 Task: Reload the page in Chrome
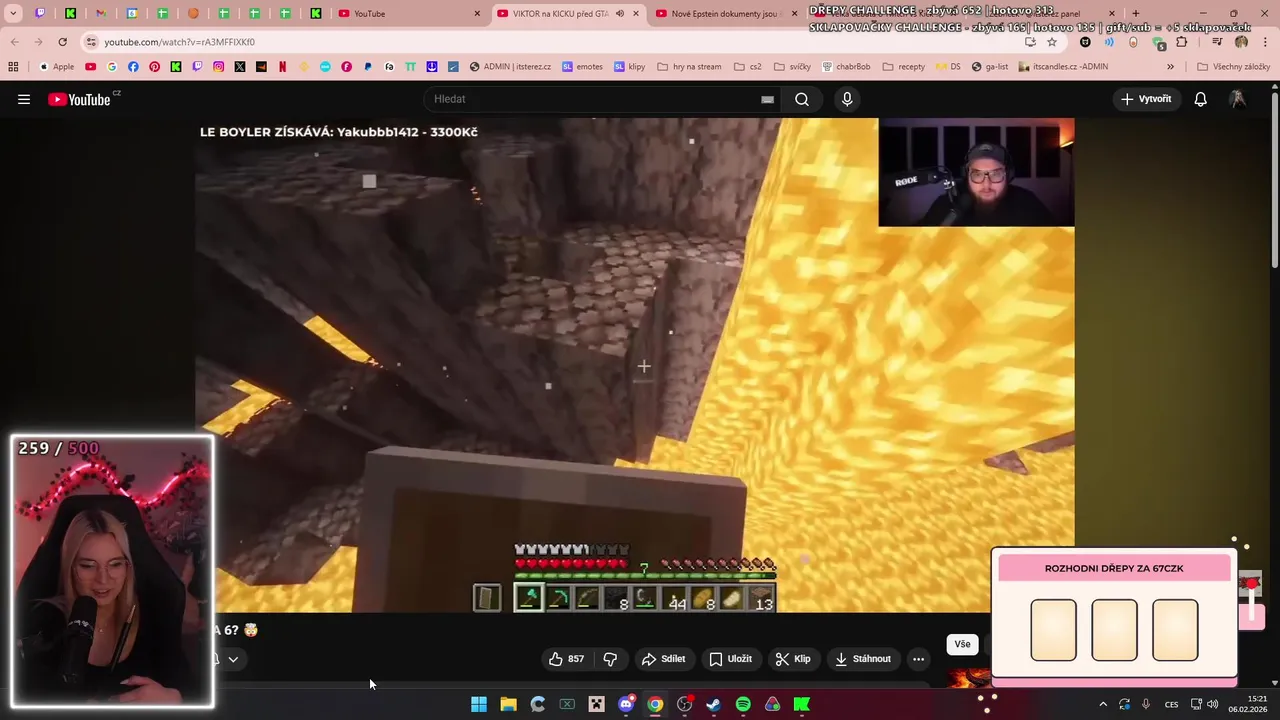[62, 42]
